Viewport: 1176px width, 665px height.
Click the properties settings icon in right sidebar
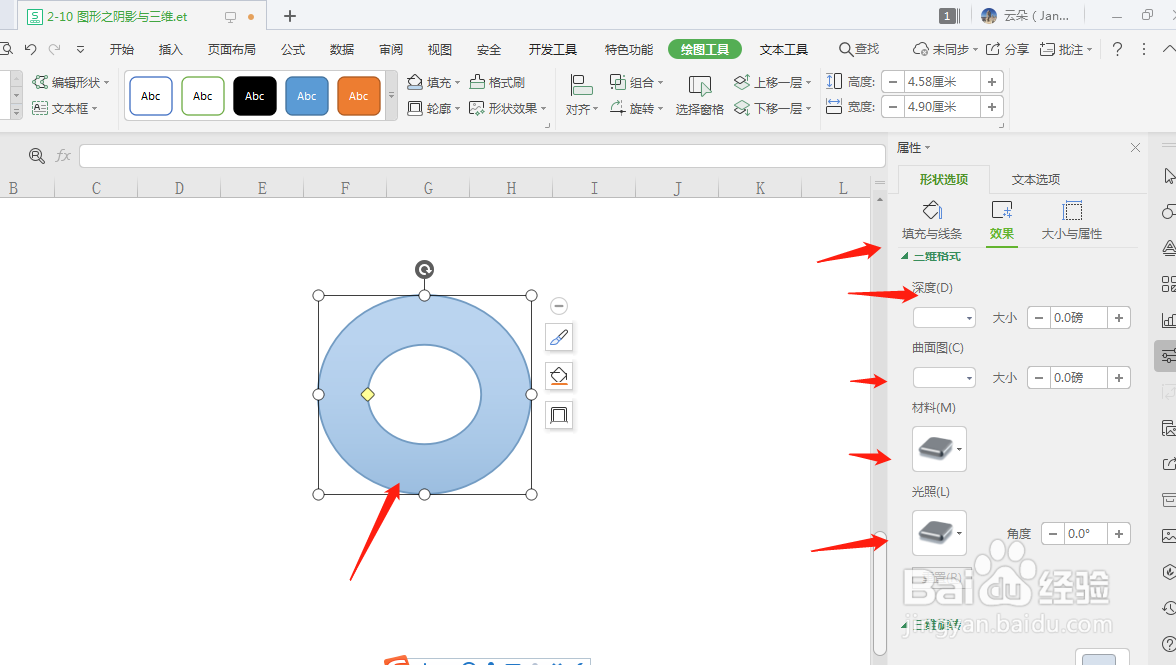tap(1166, 355)
